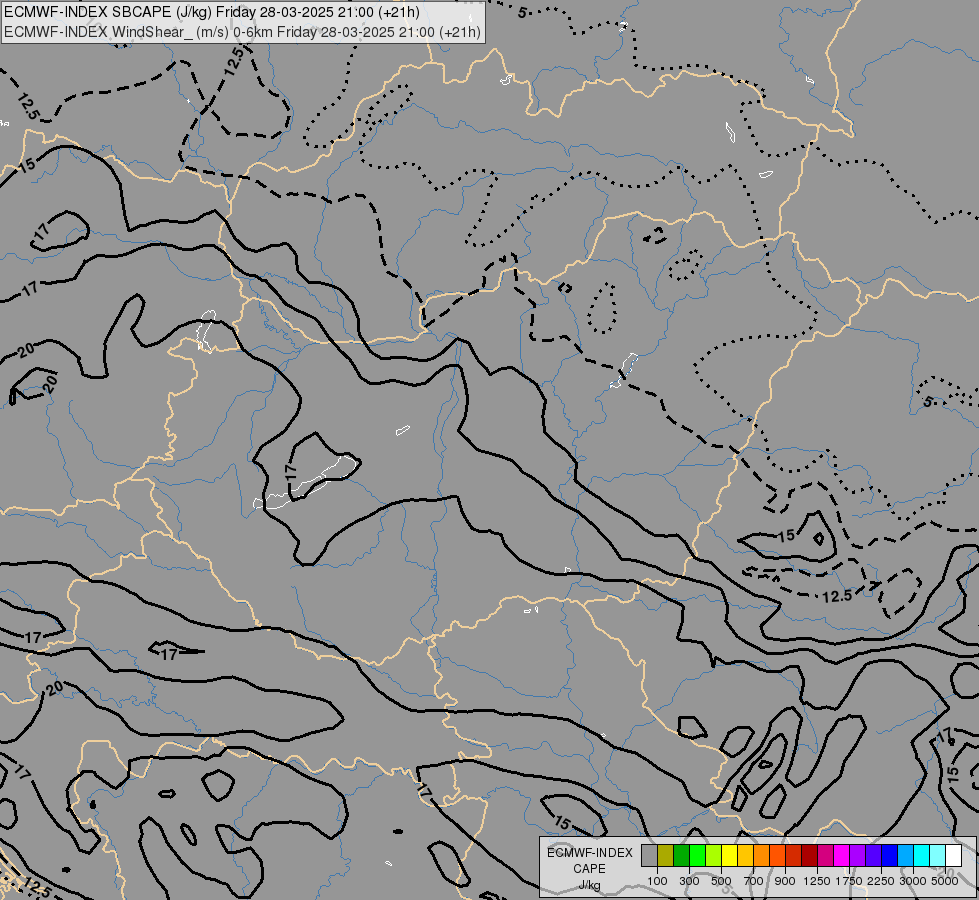Screen dimensions: 979x900
Task: Click the "1750" legend tick value
Action: pos(849,881)
